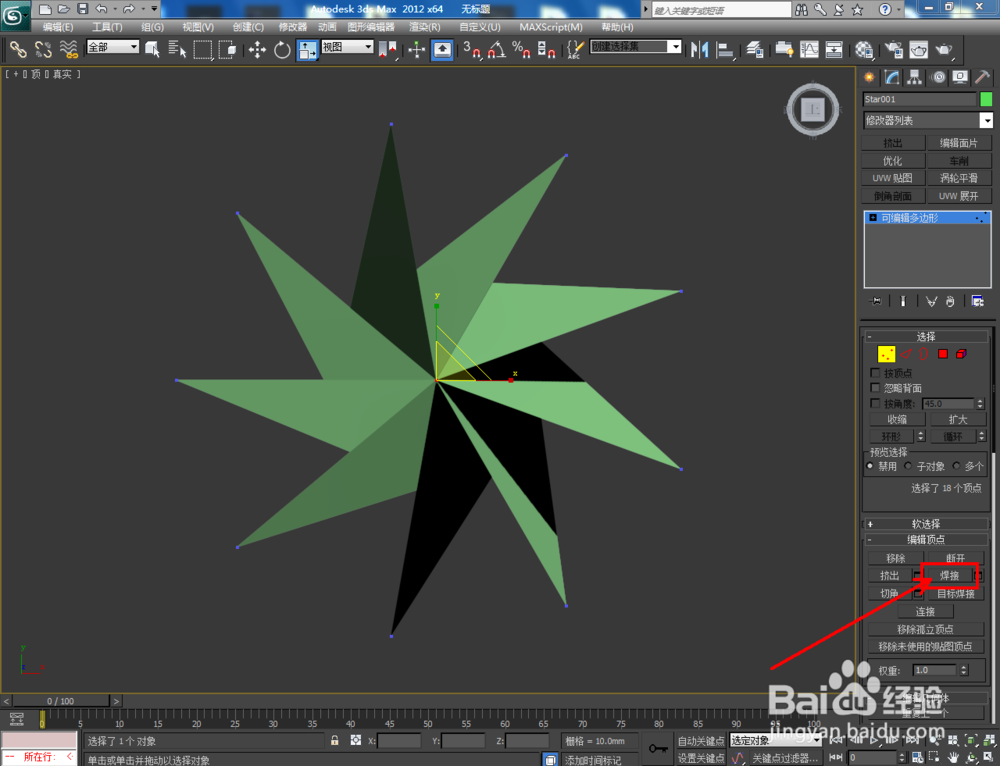
Task: Click green object color swatch
Action: pyautogui.click(x=986, y=99)
